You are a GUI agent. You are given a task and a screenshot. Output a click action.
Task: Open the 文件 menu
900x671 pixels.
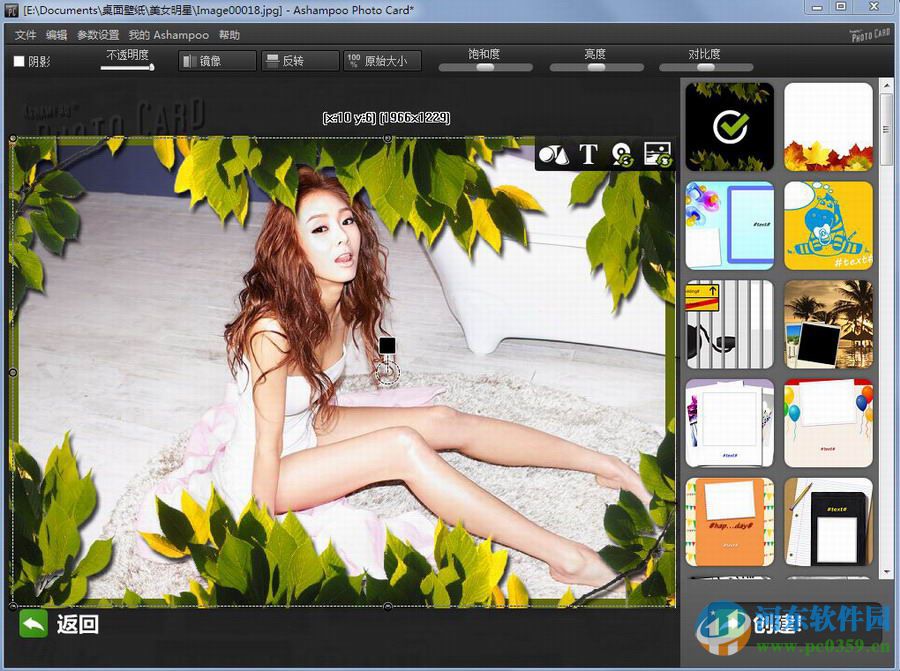24,35
